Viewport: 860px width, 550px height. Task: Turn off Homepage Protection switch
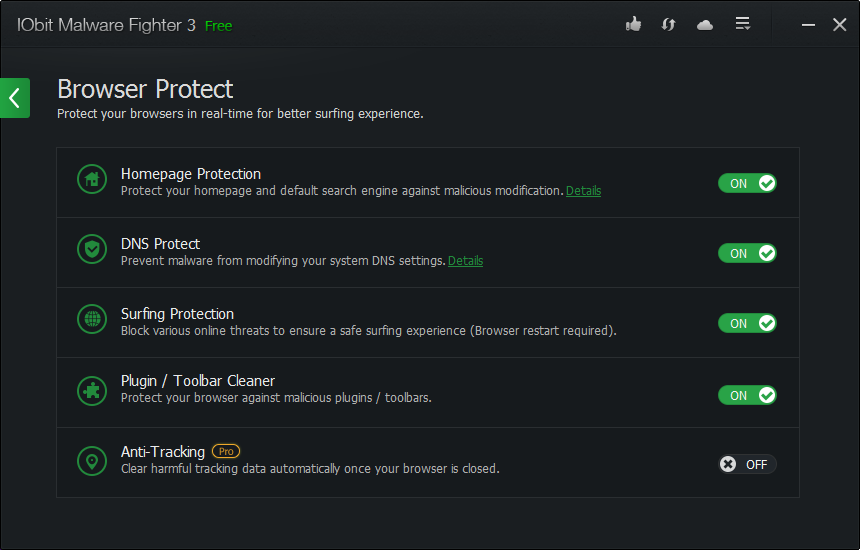(748, 183)
